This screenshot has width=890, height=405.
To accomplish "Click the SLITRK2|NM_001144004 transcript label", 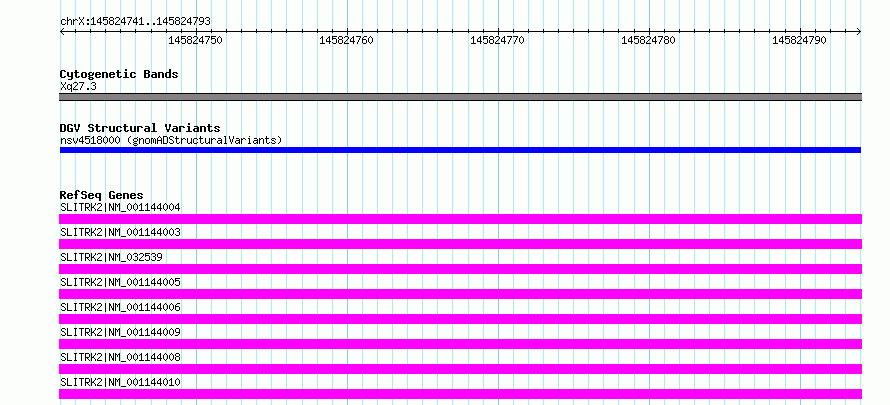I will (x=120, y=208).
